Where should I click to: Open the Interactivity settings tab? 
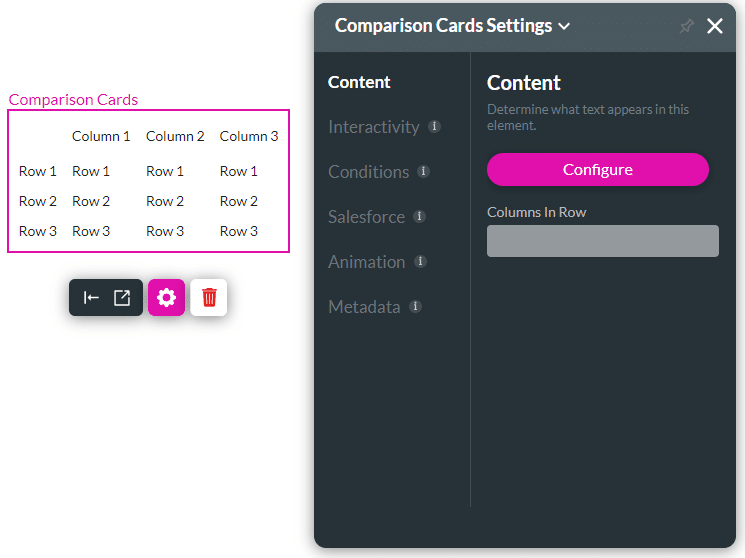(374, 127)
